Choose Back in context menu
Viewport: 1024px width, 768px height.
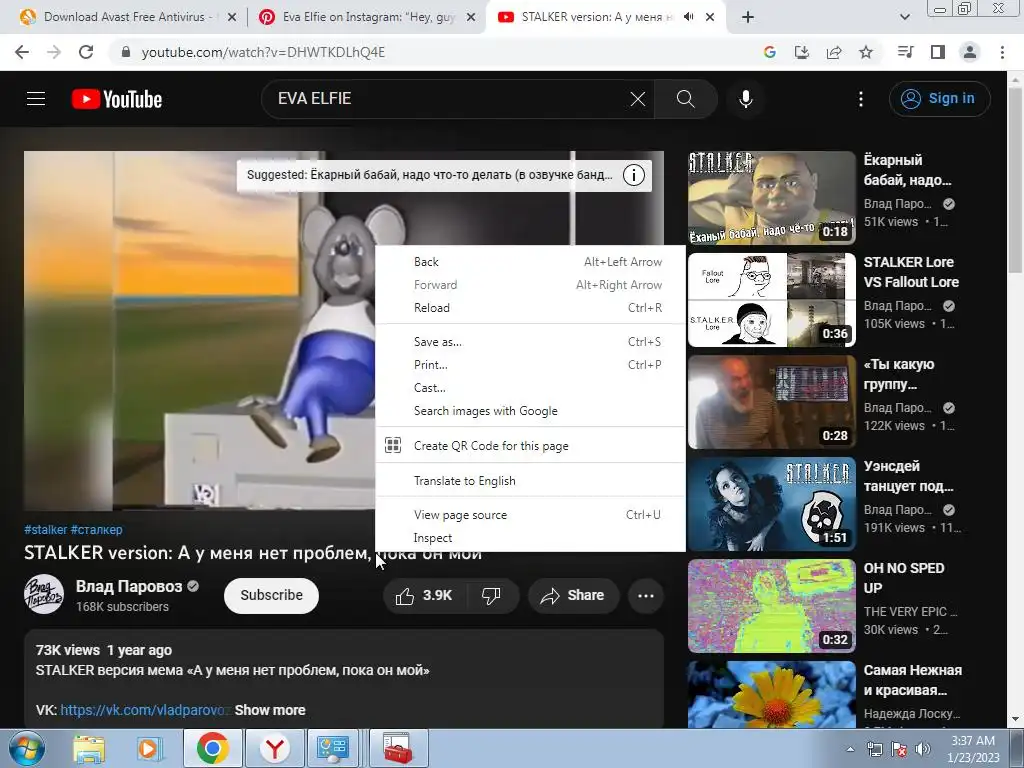[530, 262]
